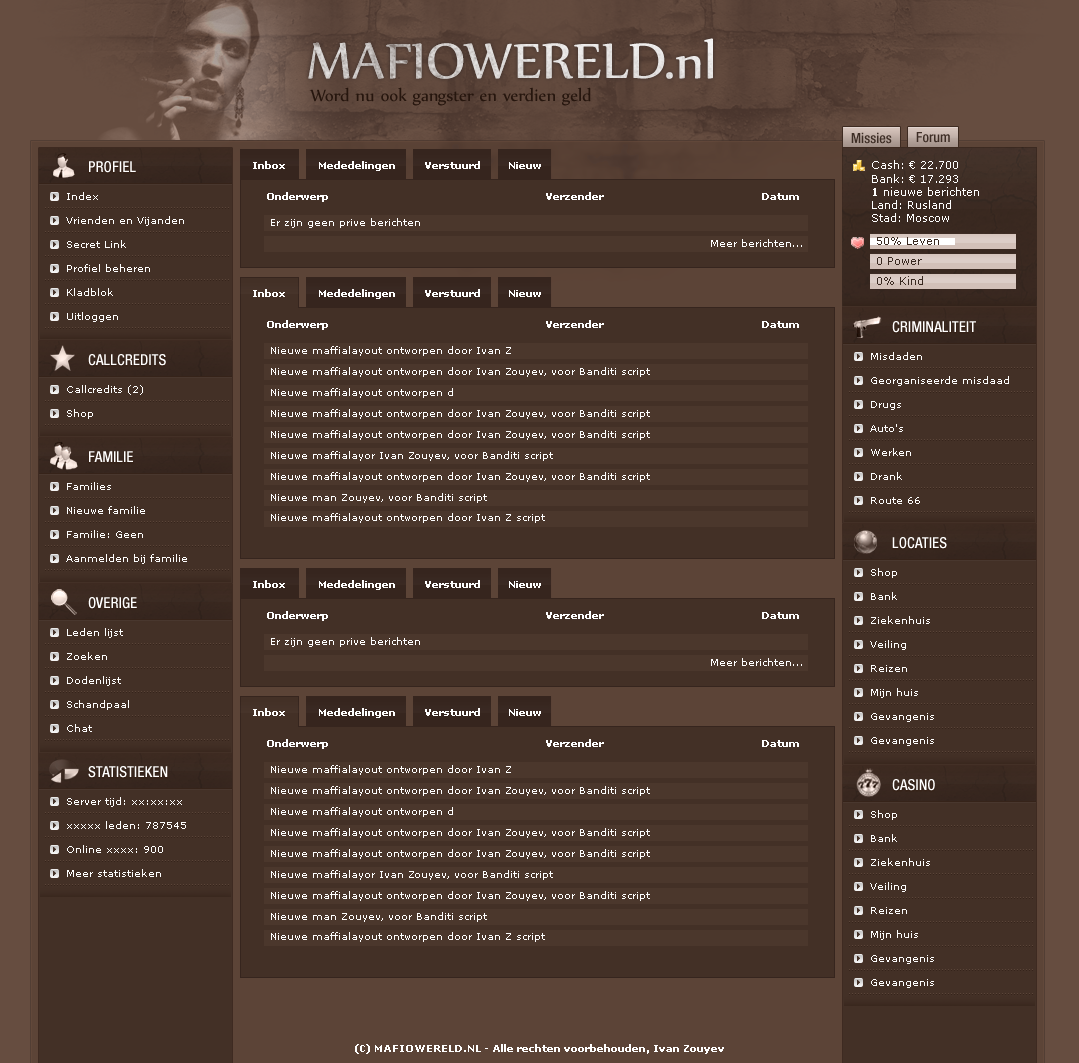Select Nieuw tab in the second message panel
Image resolution: width=1079 pixels, height=1063 pixels.
click(524, 293)
